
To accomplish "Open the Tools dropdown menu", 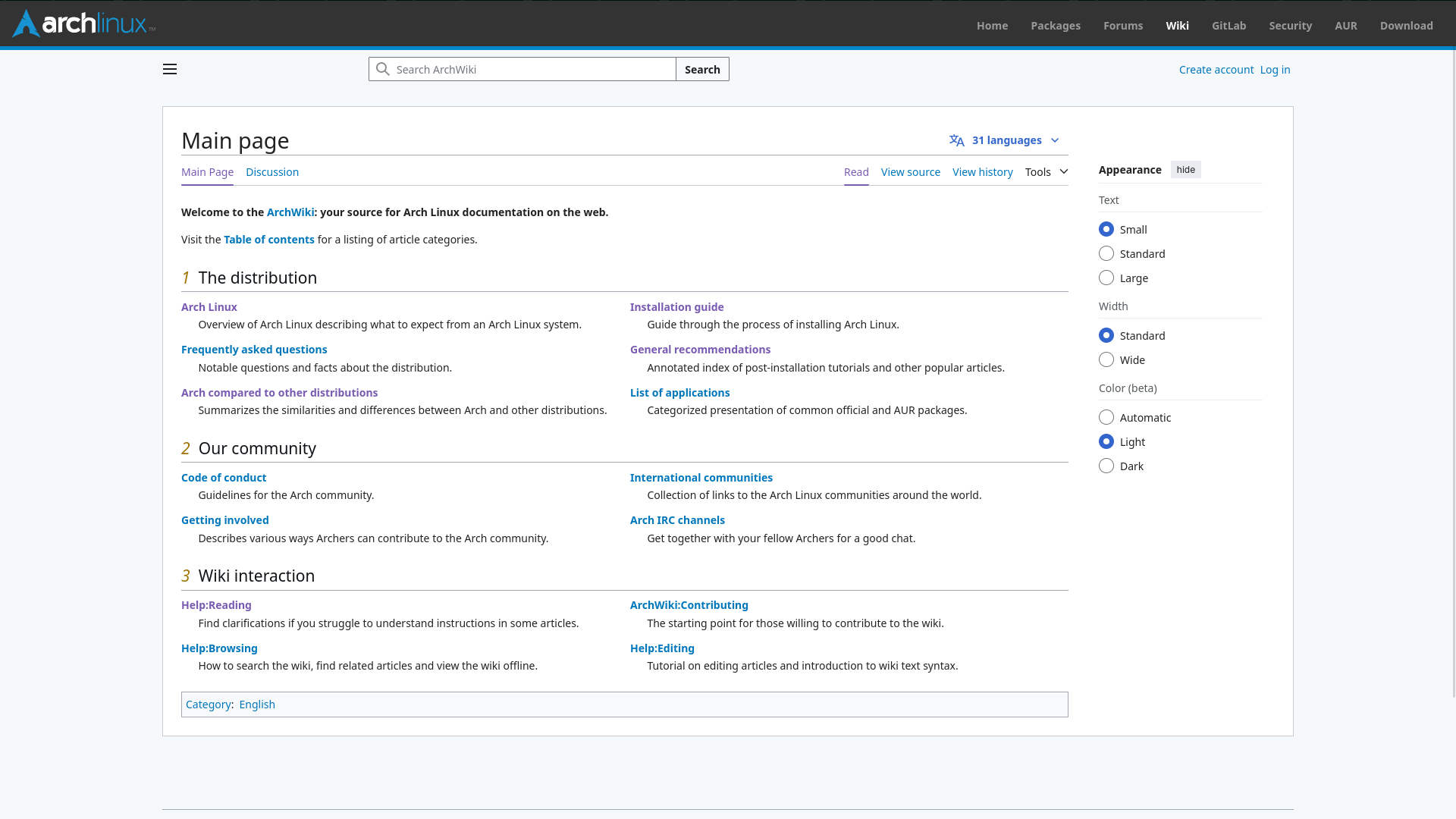I will [1046, 172].
